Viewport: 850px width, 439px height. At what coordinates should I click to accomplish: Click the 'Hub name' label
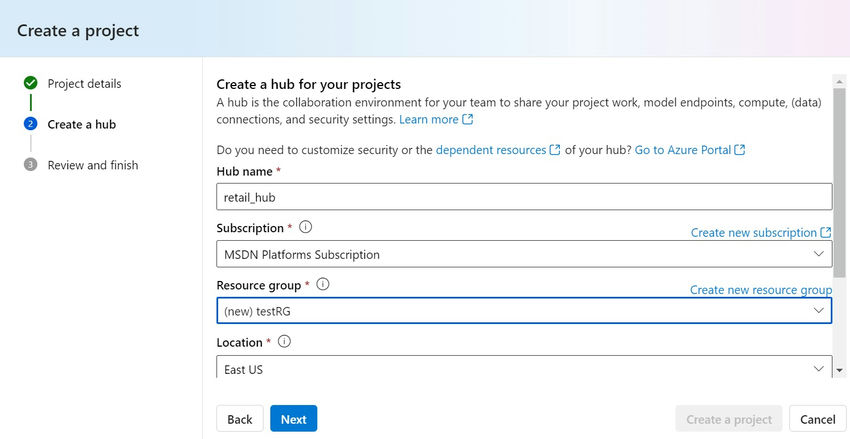[x=244, y=171]
